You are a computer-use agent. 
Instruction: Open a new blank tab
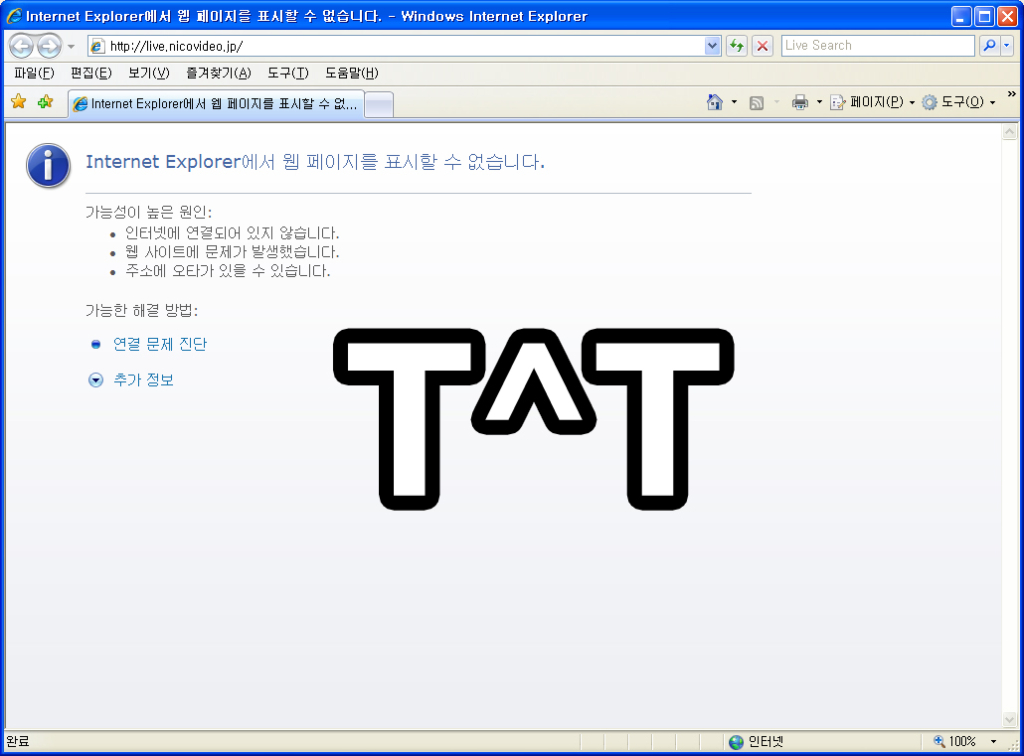tap(379, 104)
